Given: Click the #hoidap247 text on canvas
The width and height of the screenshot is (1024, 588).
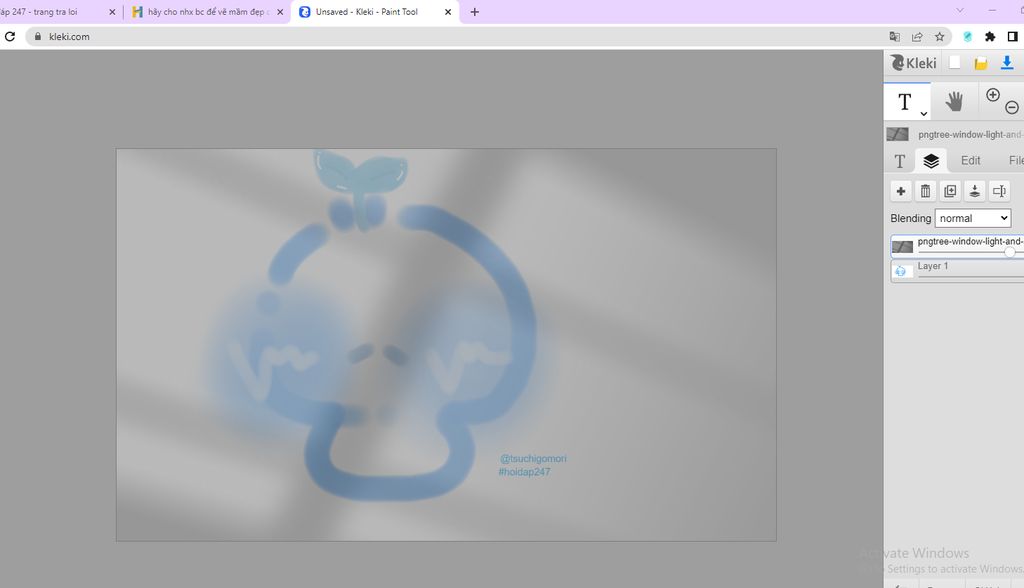Looking at the screenshot, I should click(524, 472).
